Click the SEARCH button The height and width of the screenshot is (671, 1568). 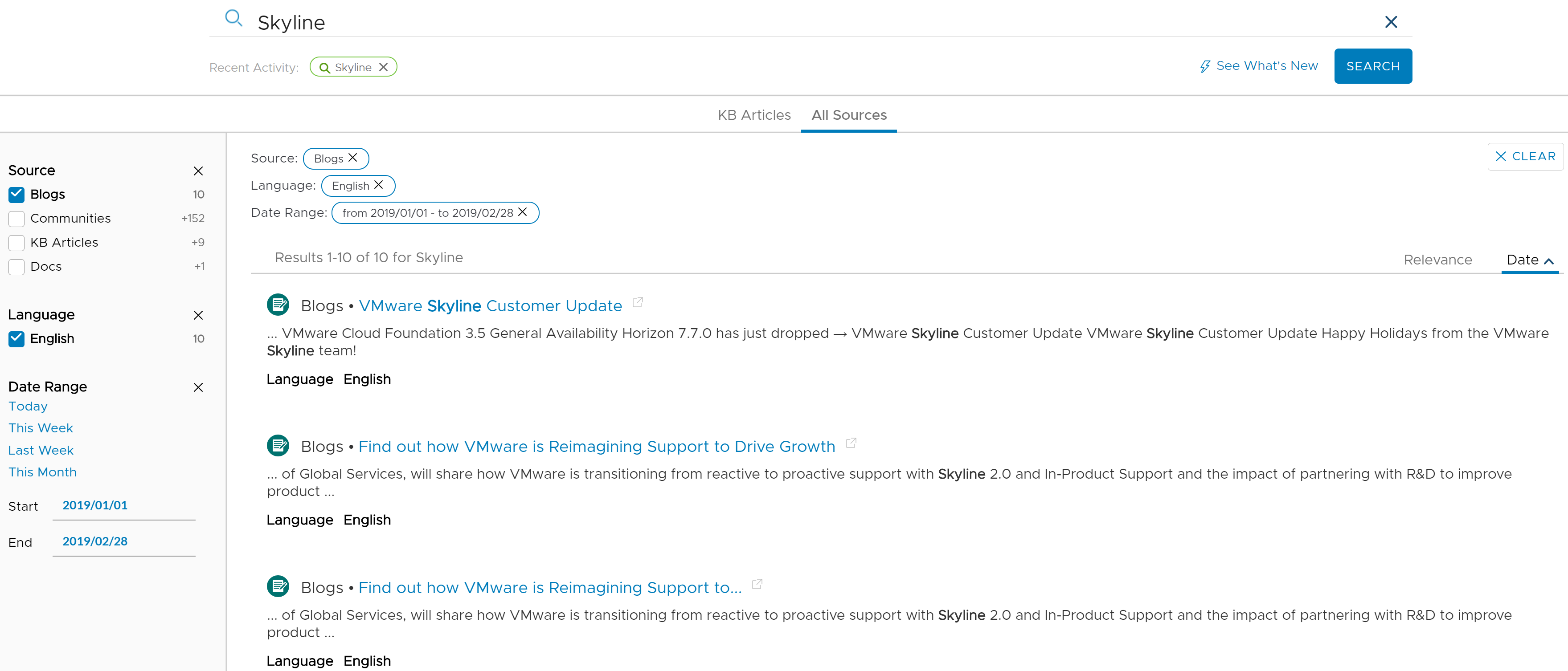(1373, 66)
